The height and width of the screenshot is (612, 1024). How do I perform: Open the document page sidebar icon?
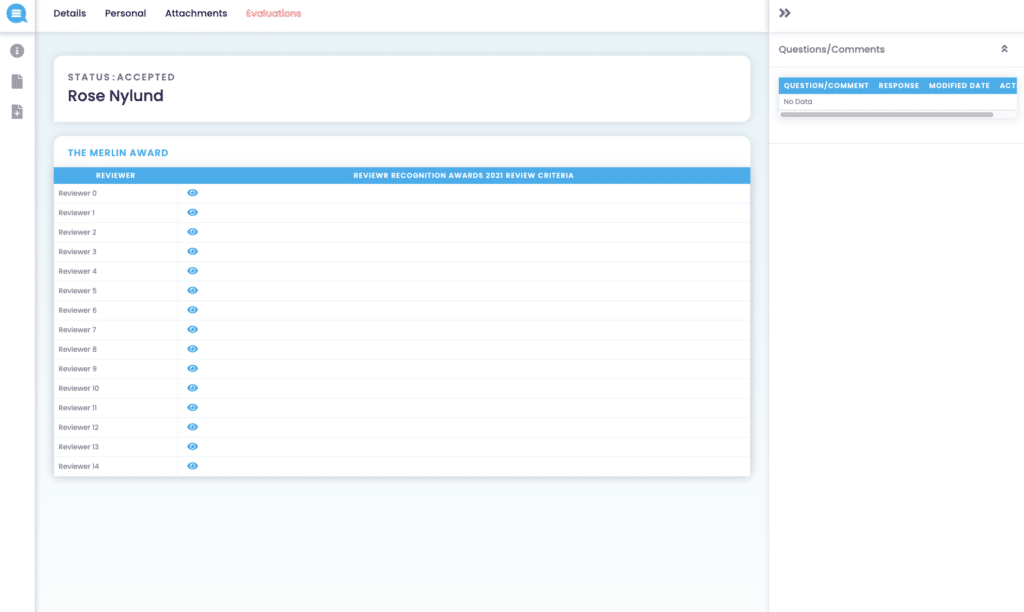(x=17, y=81)
